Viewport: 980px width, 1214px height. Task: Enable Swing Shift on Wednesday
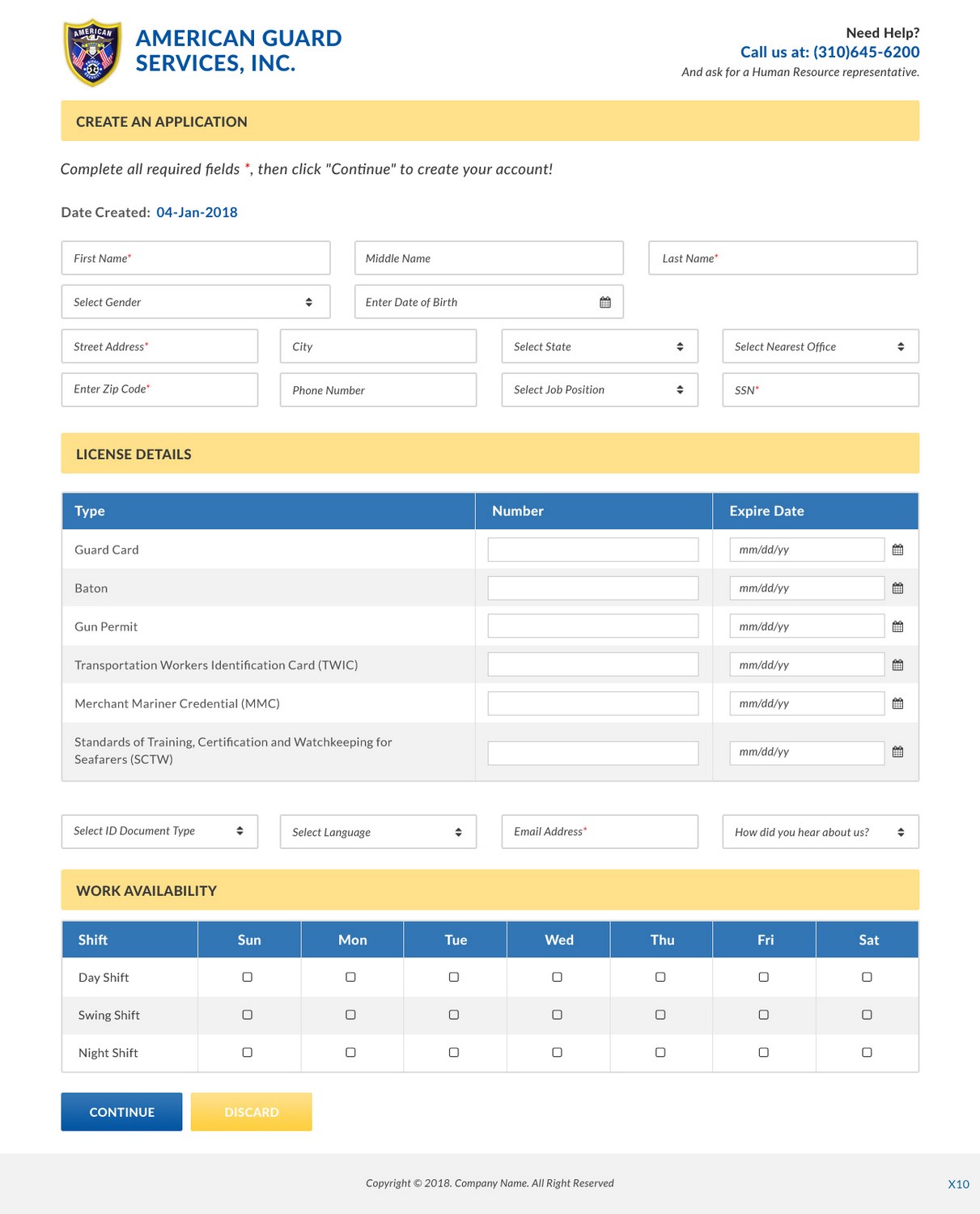tap(556, 1014)
